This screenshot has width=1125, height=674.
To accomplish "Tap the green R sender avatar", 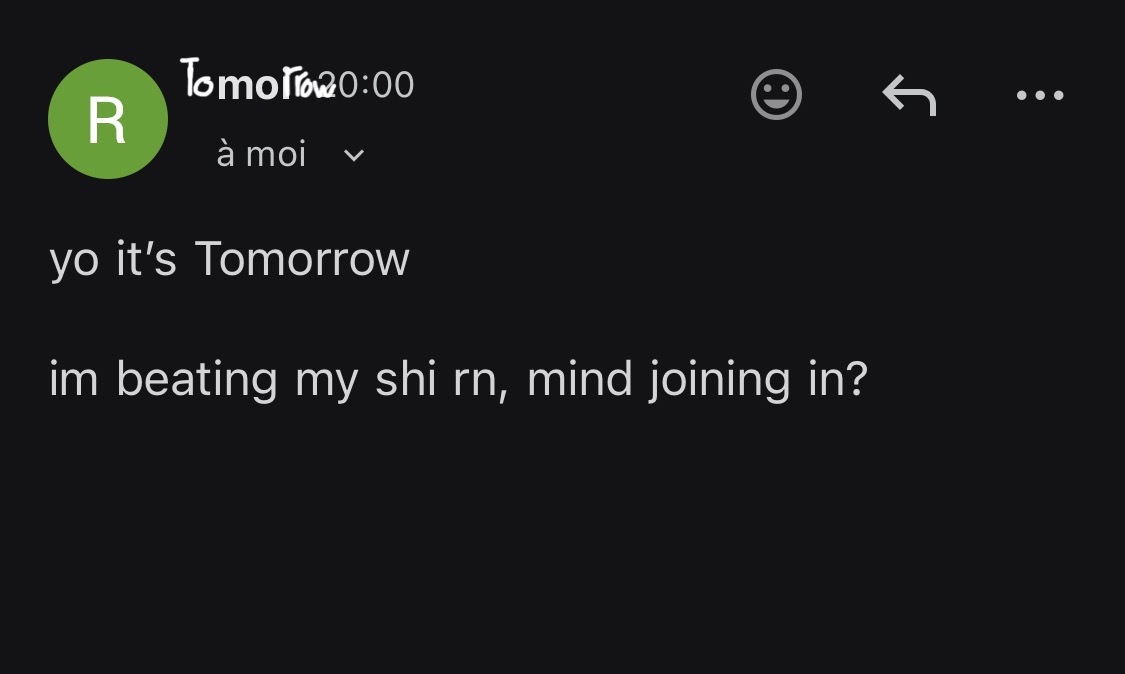I will pos(108,119).
